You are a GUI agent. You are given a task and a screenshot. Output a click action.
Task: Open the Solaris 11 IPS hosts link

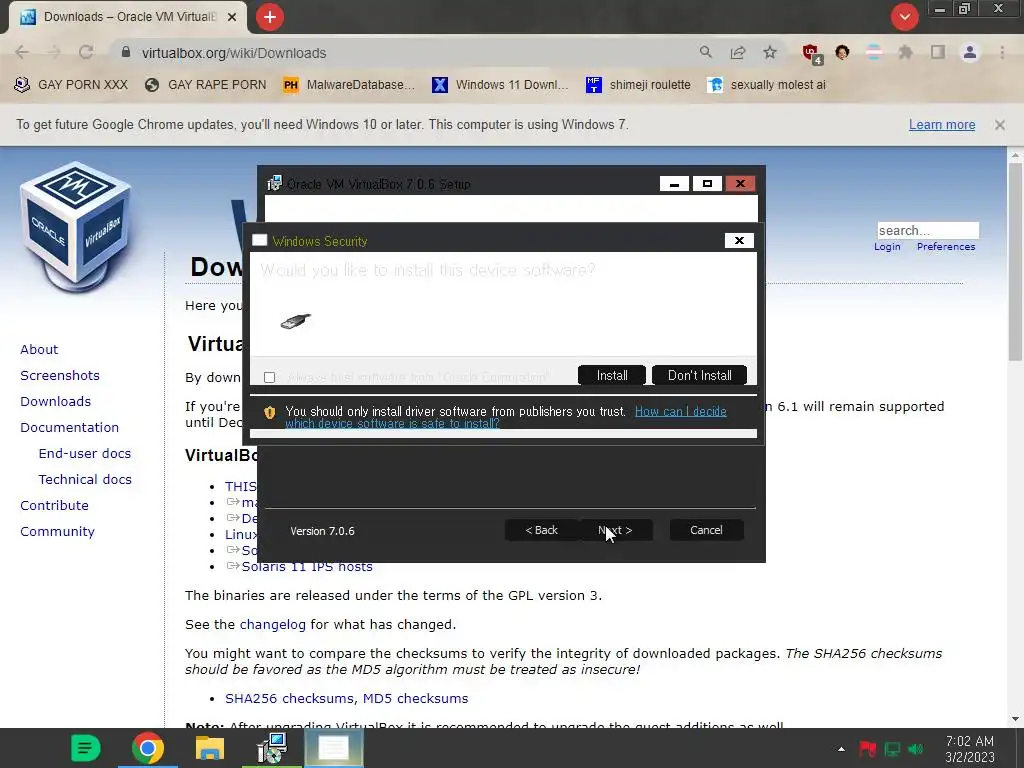[x=307, y=566]
